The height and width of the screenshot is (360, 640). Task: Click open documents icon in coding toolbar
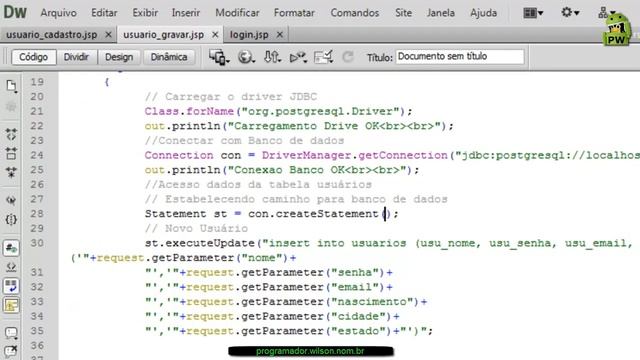click(11, 86)
